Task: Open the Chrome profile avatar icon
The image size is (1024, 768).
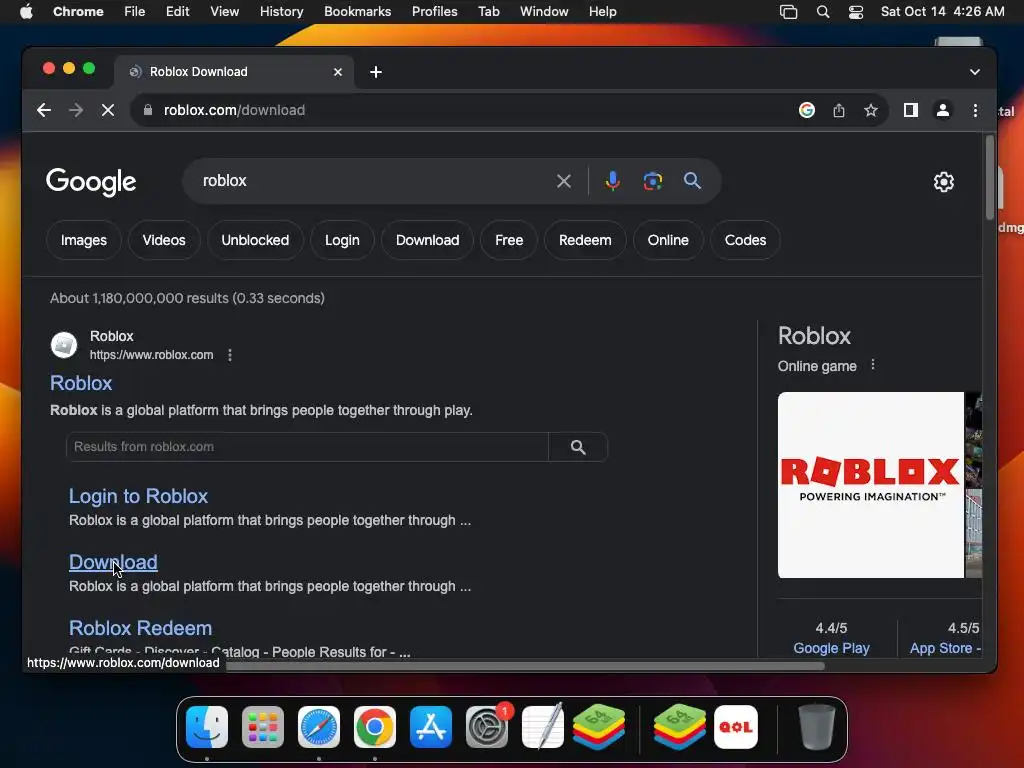Action: (x=942, y=110)
